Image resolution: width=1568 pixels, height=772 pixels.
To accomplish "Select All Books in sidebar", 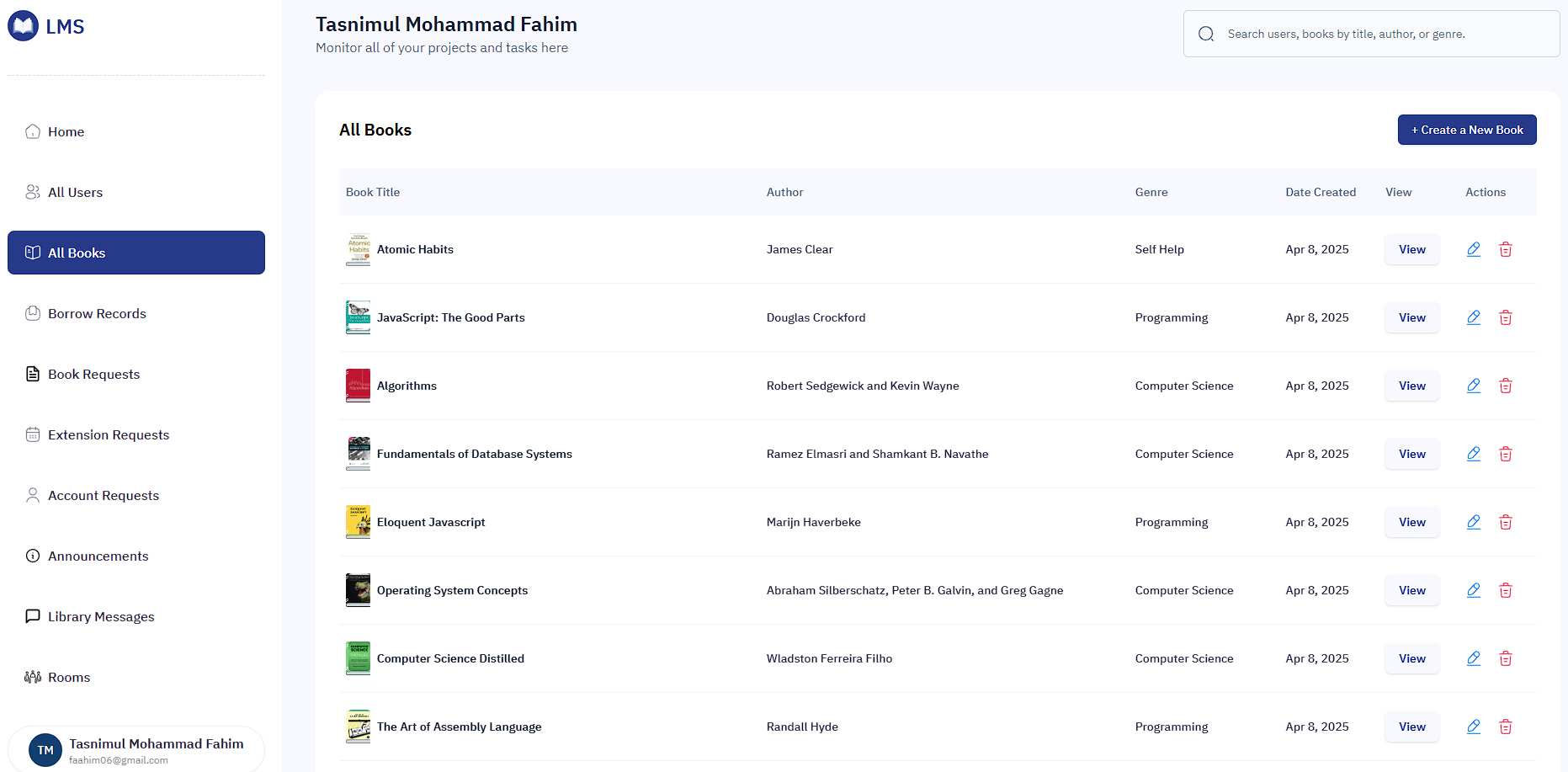I will point(136,253).
